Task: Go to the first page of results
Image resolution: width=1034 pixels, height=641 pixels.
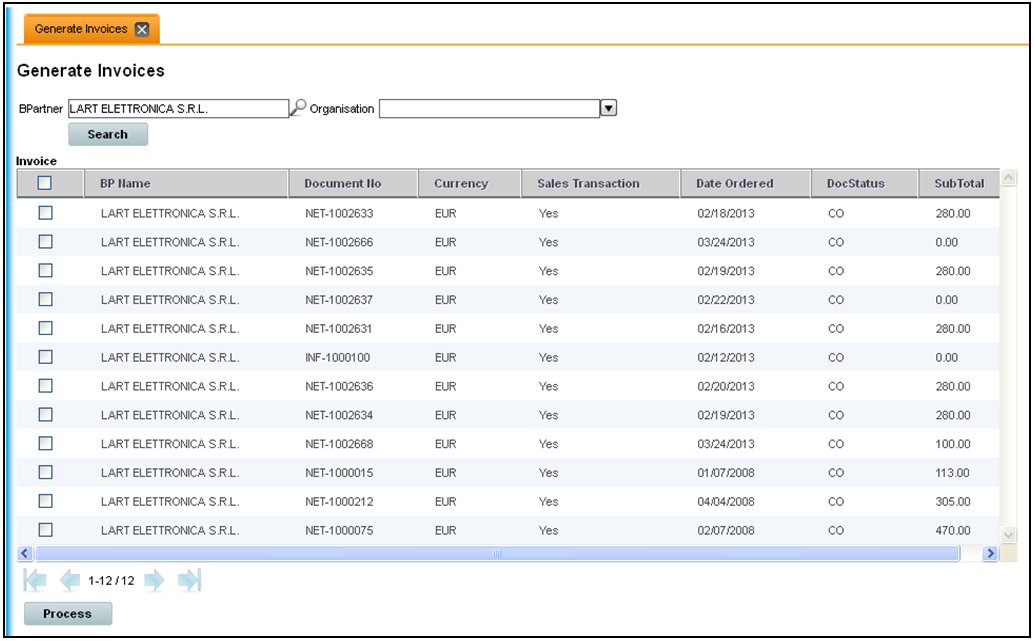Action: (x=36, y=580)
